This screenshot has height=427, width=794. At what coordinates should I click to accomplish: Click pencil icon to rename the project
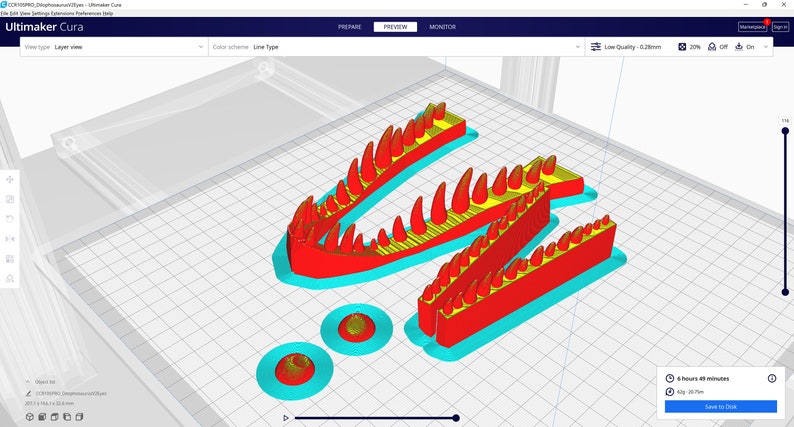pyautogui.click(x=28, y=393)
